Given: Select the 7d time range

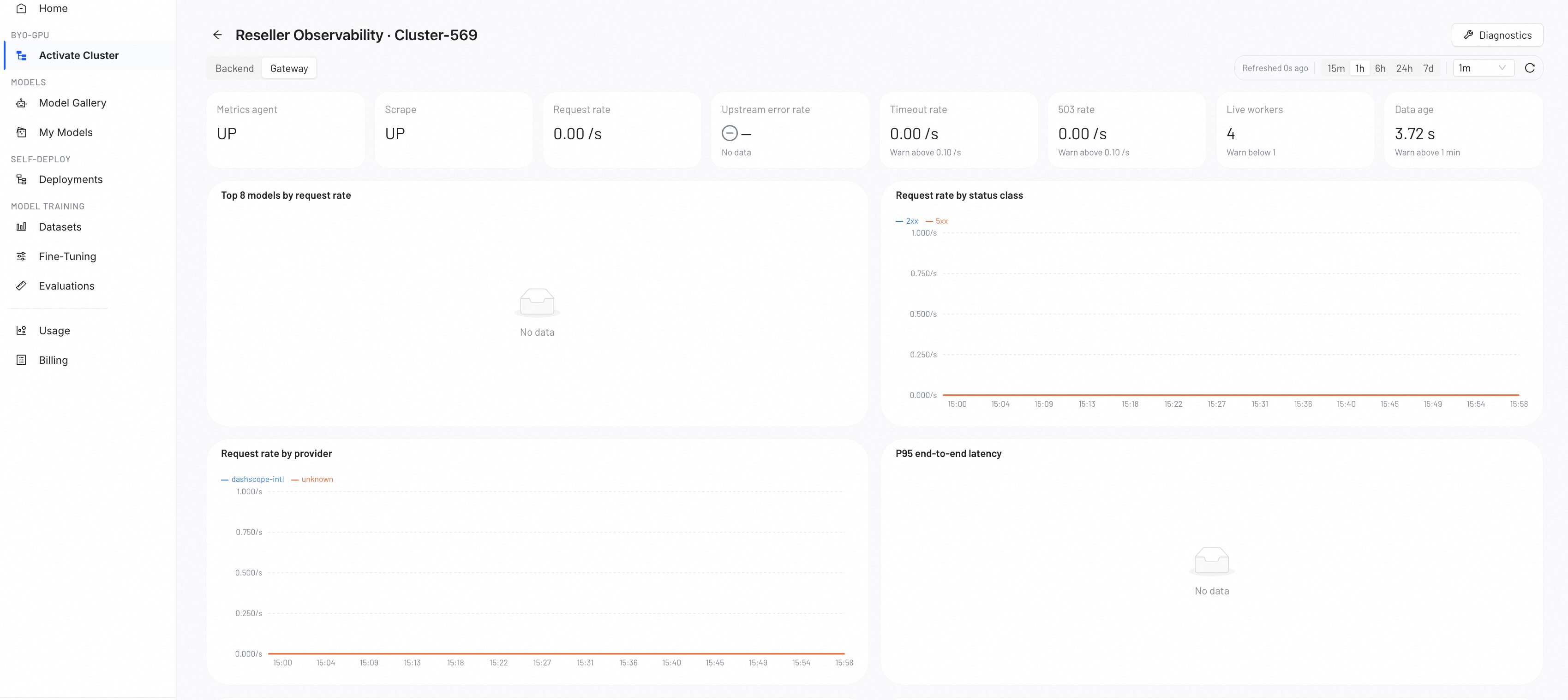Looking at the screenshot, I should (1428, 68).
